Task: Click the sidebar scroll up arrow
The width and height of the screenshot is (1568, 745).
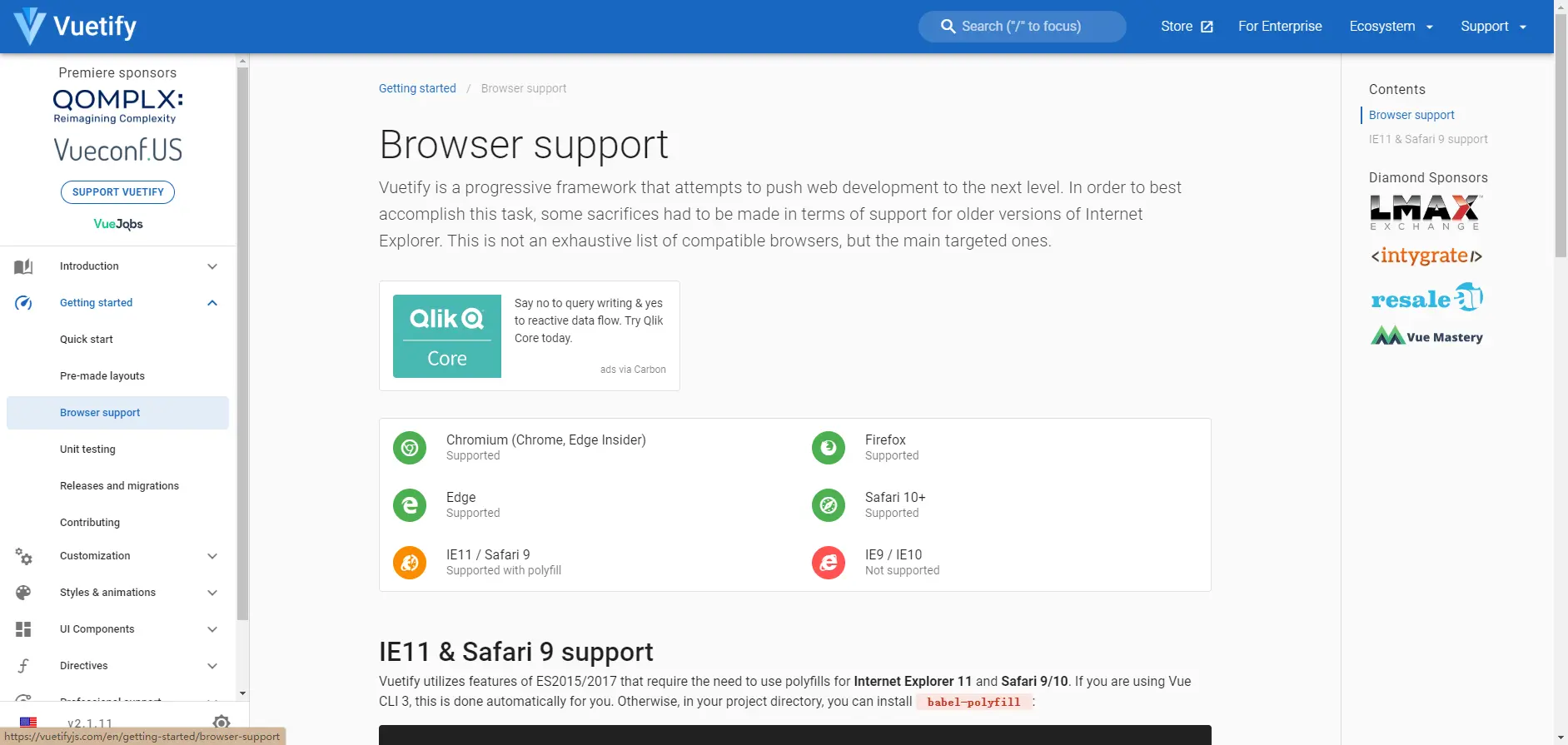Action: click(x=242, y=61)
